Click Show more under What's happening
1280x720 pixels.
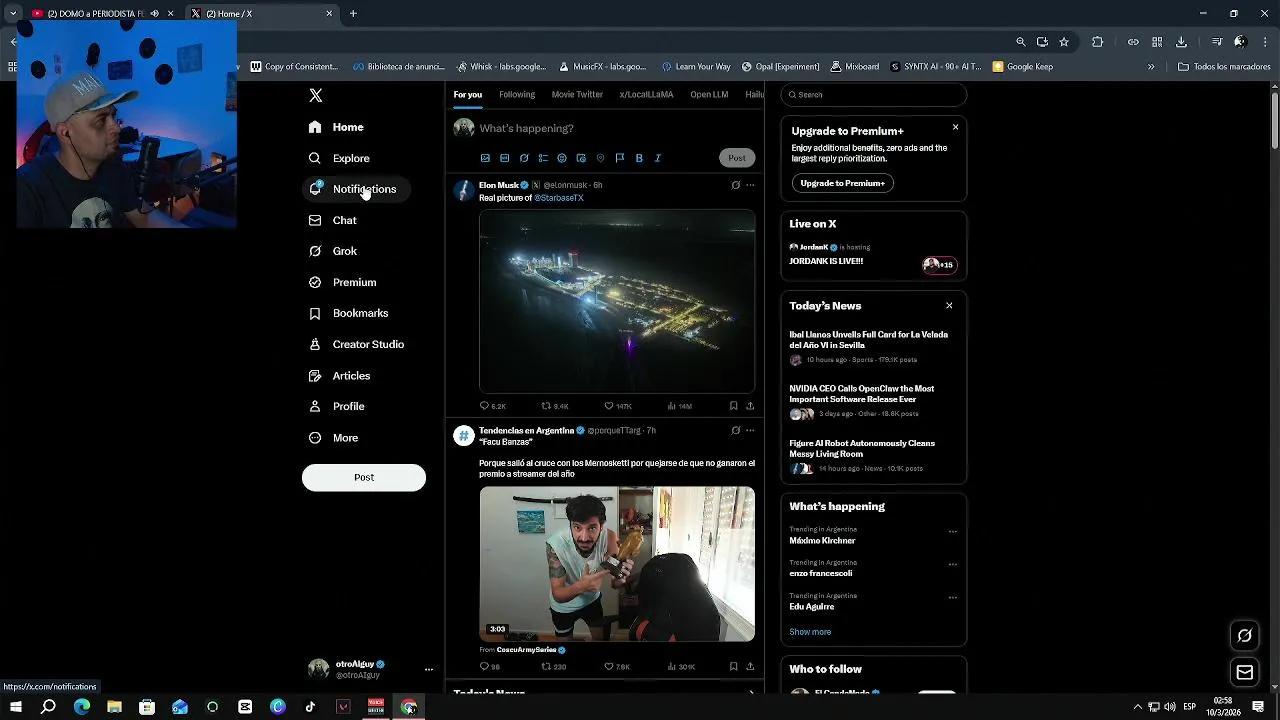[810, 632]
